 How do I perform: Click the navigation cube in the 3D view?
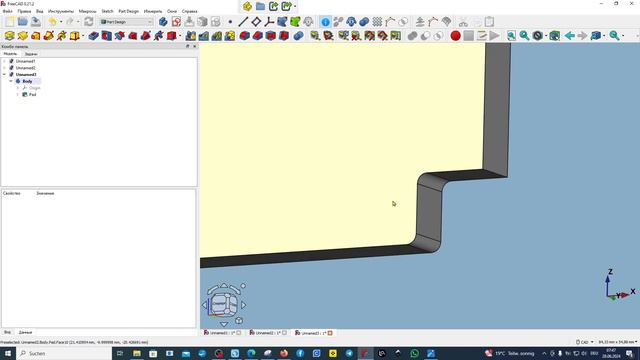coord(223,304)
